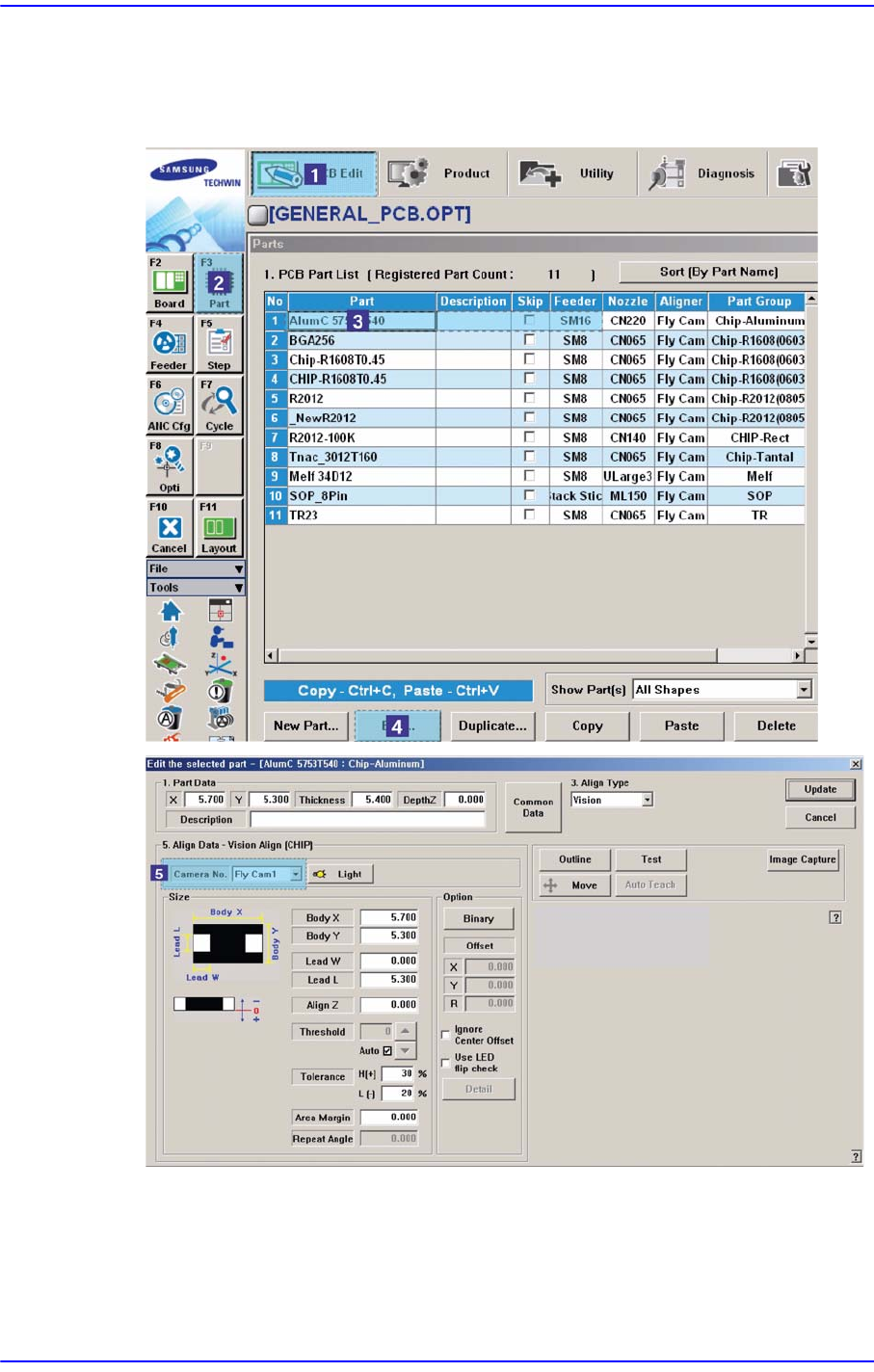
Task: Click the Threshold down stepper arrow
Action: click(406, 1050)
